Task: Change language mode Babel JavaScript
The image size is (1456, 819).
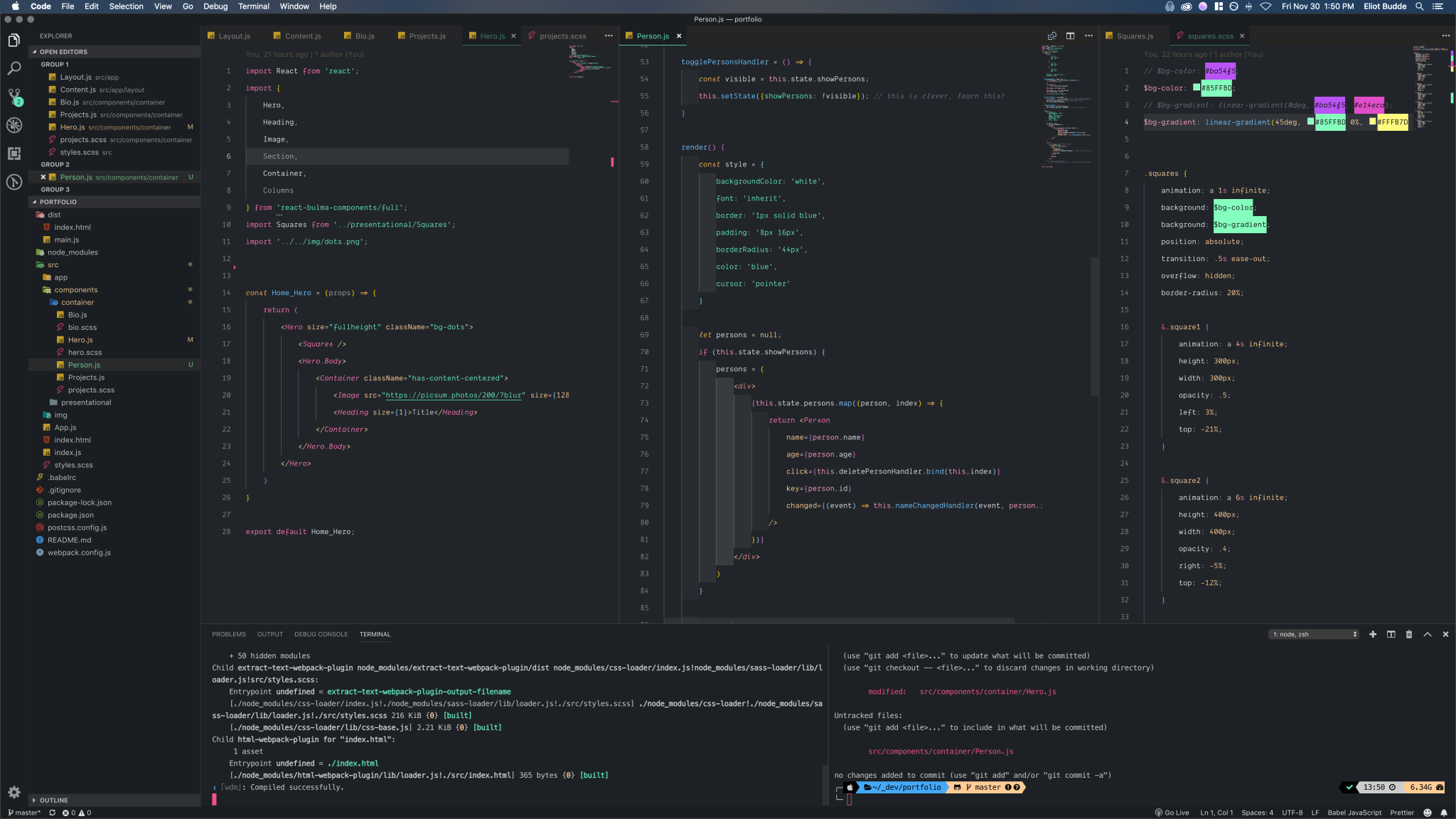Action: point(1354,813)
